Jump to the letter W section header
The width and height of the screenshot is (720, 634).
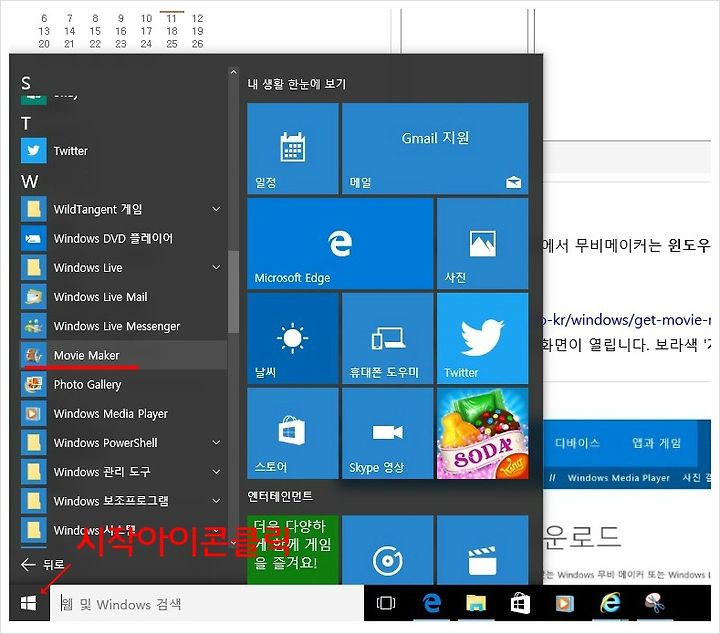tap(29, 181)
